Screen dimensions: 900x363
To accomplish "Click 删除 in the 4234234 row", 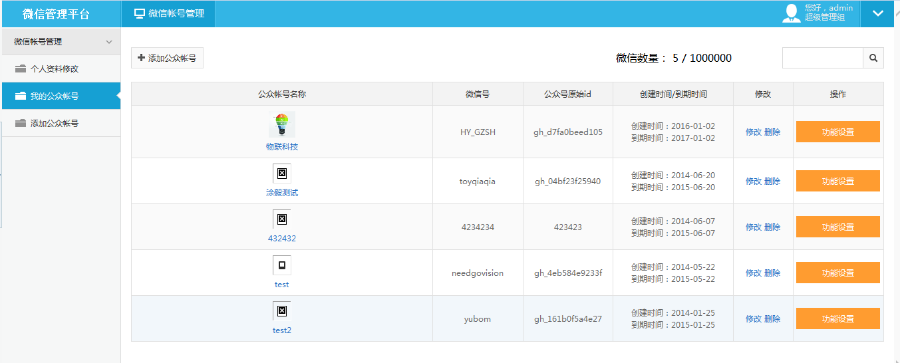I will point(772,227).
